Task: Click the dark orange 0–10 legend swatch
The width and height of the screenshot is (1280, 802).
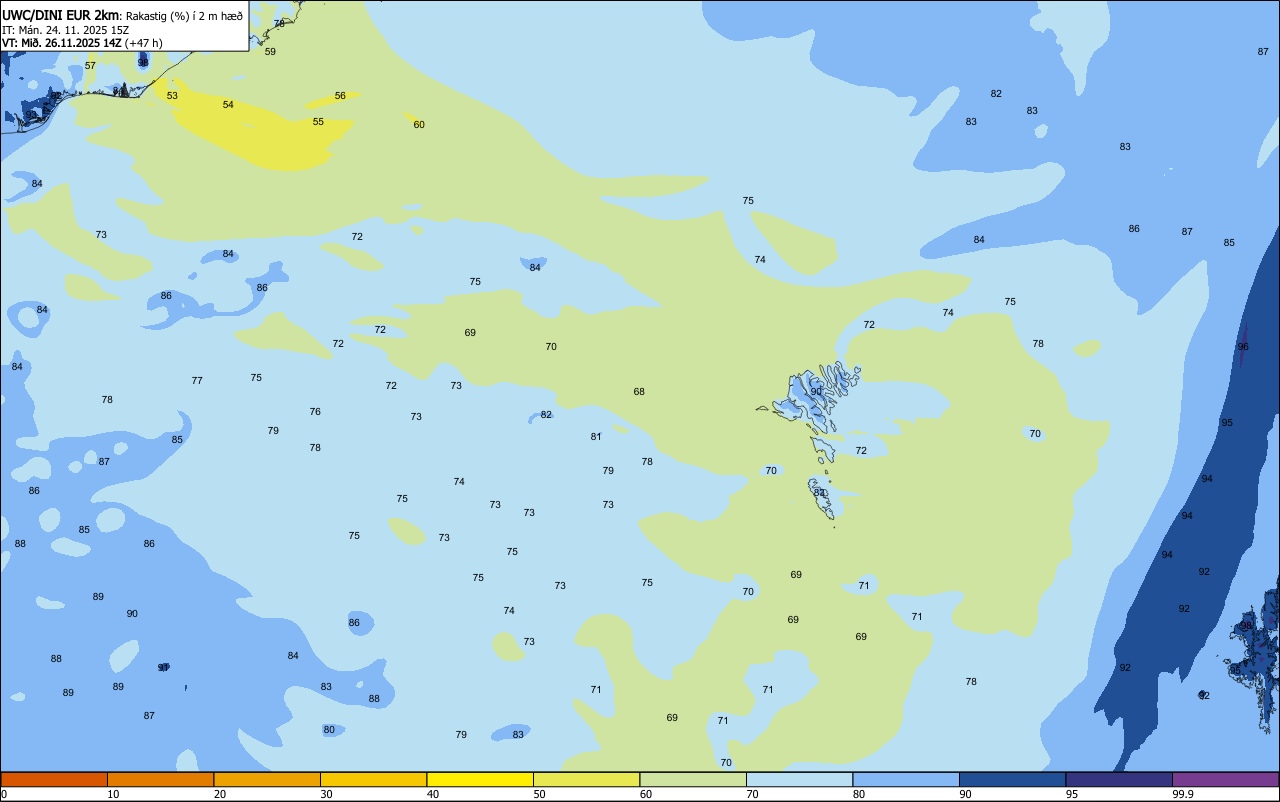Action: click(54, 779)
